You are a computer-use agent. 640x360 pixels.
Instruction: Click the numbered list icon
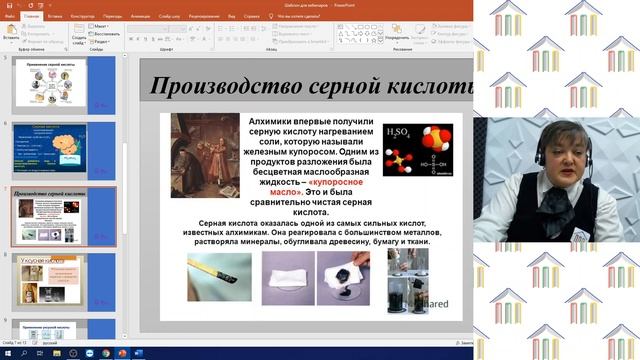point(233,29)
